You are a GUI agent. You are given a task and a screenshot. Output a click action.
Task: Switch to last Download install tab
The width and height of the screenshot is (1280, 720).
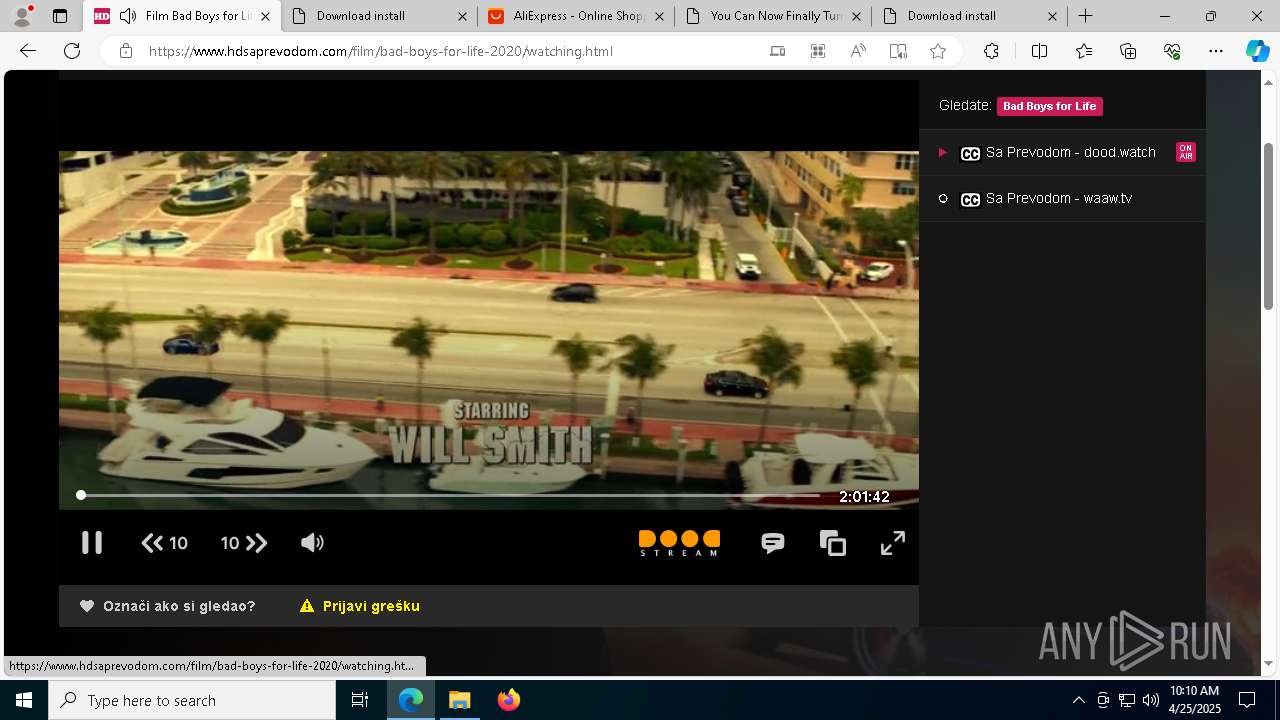pos(969,16)
